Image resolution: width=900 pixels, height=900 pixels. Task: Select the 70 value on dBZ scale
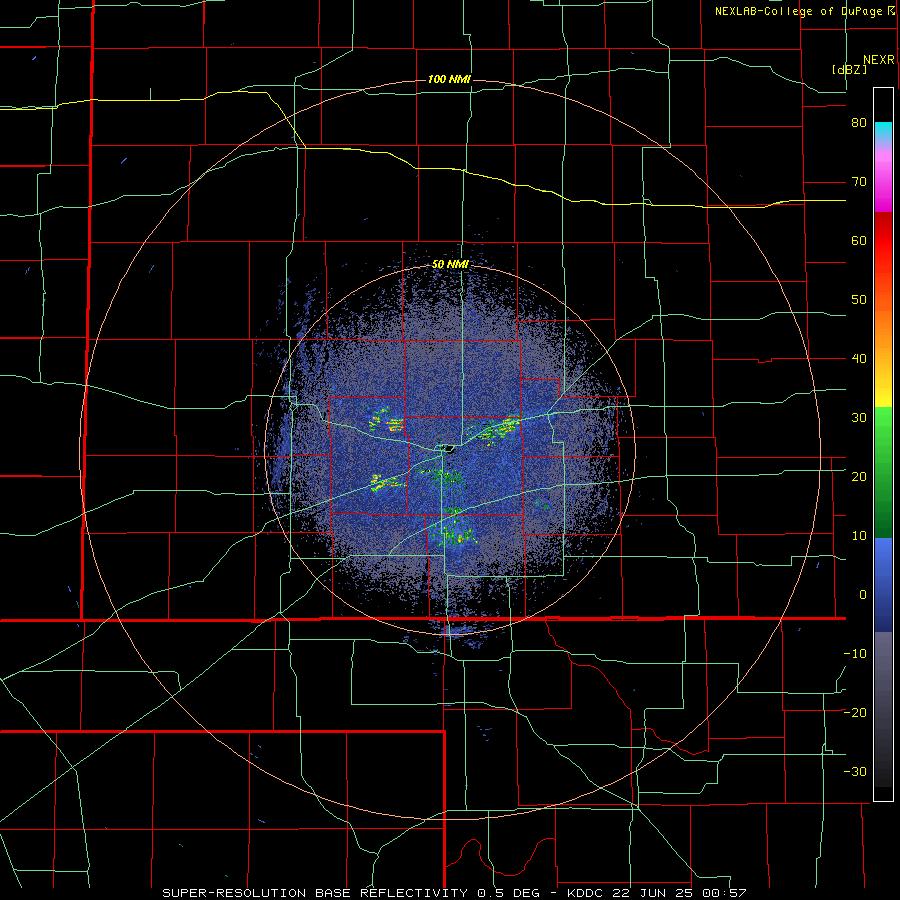click(859, 182)
